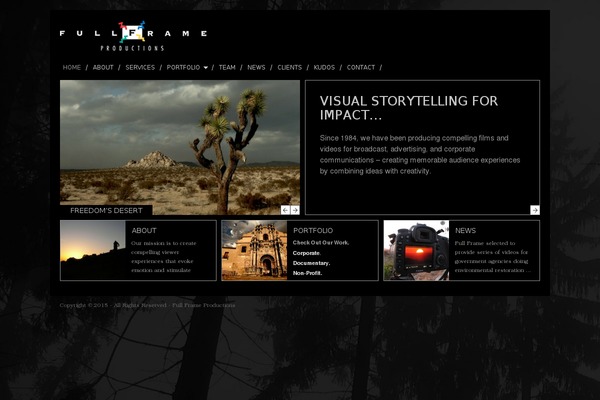The image size is (600, 400).
Task: Open the Team menu item
Action: click(227, 67)
